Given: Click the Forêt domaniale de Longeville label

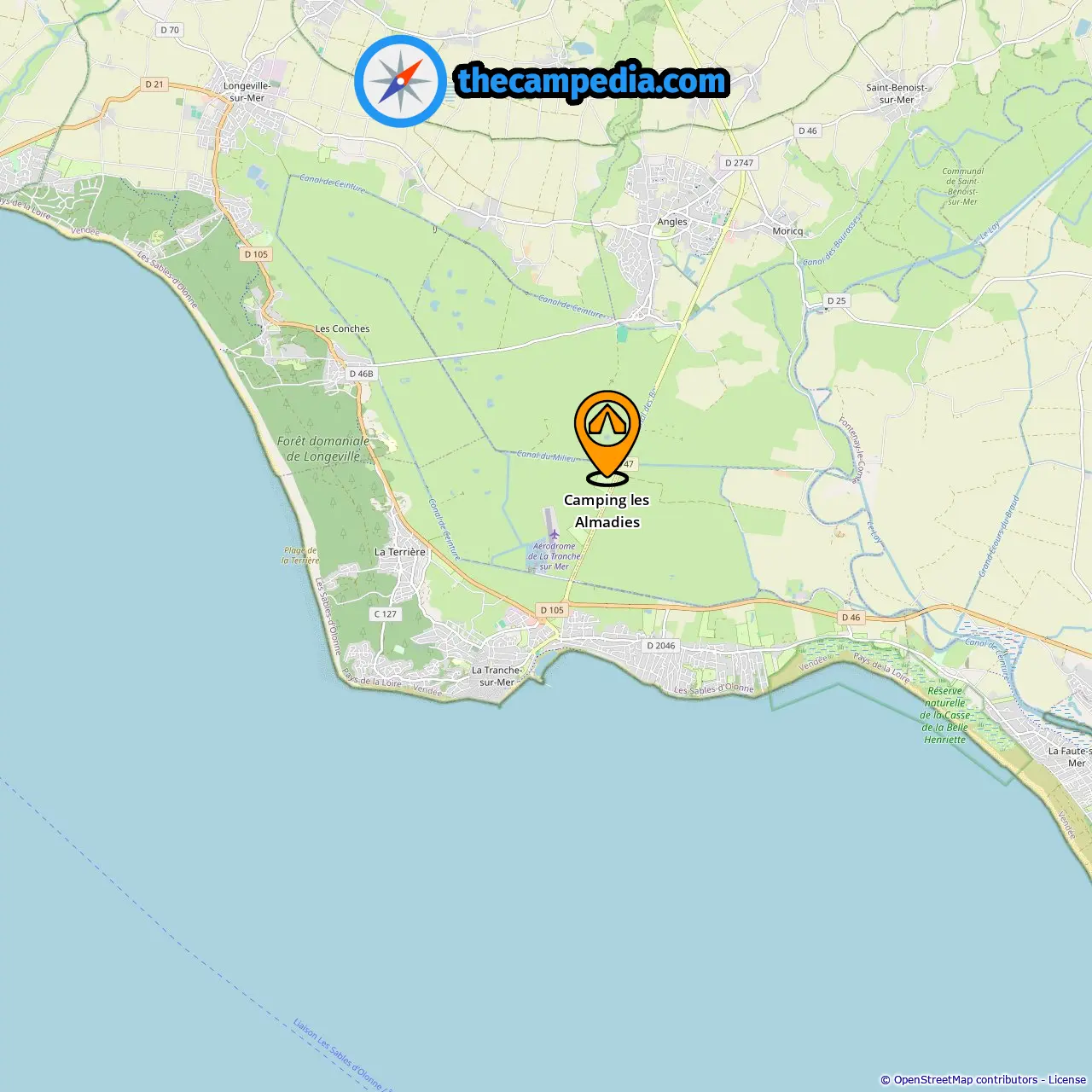Looking at the screenshot, I should pyautogui.click(x=323, y=449).
